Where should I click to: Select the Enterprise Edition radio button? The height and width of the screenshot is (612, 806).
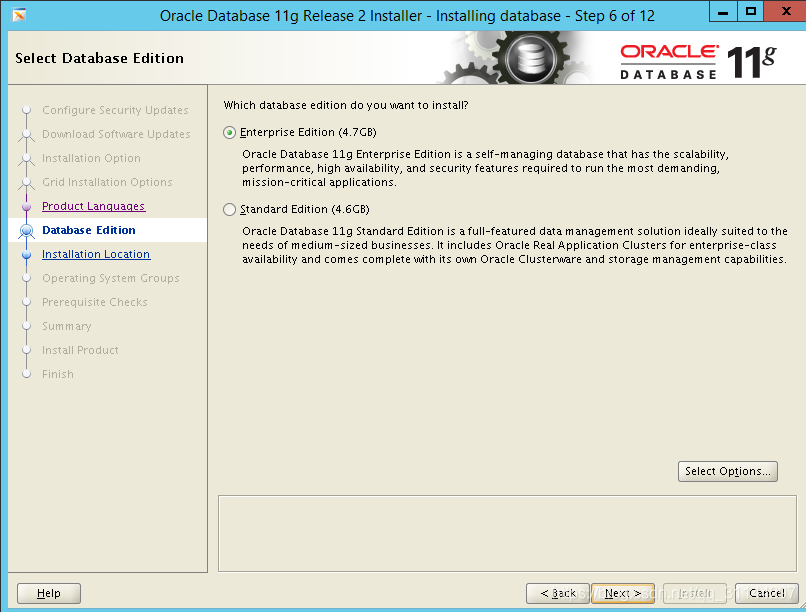(x=229, y=133)
